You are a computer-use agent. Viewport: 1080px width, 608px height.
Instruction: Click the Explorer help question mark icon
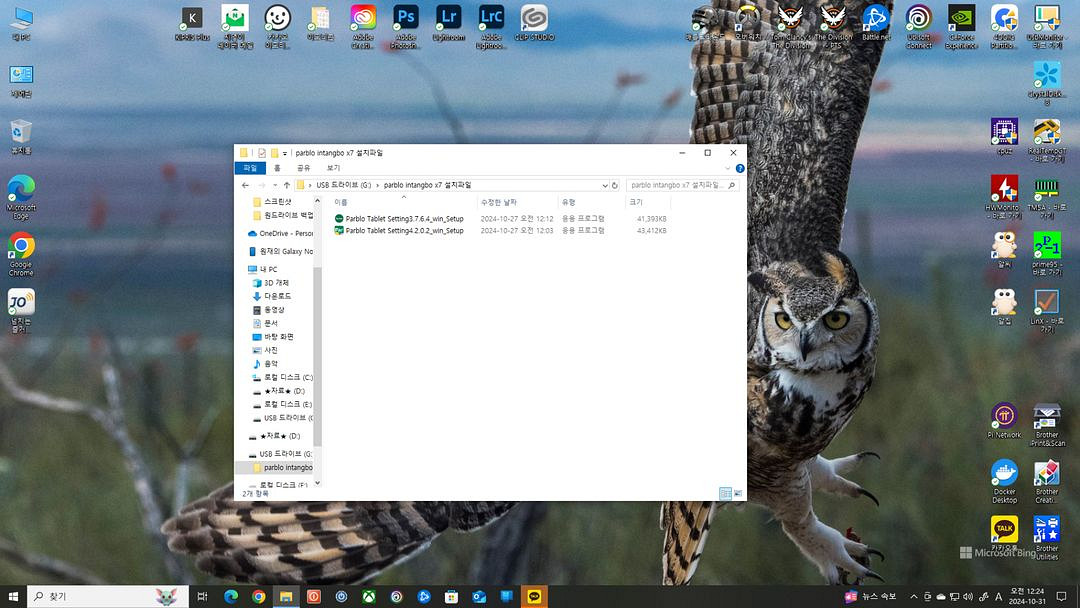740,168
